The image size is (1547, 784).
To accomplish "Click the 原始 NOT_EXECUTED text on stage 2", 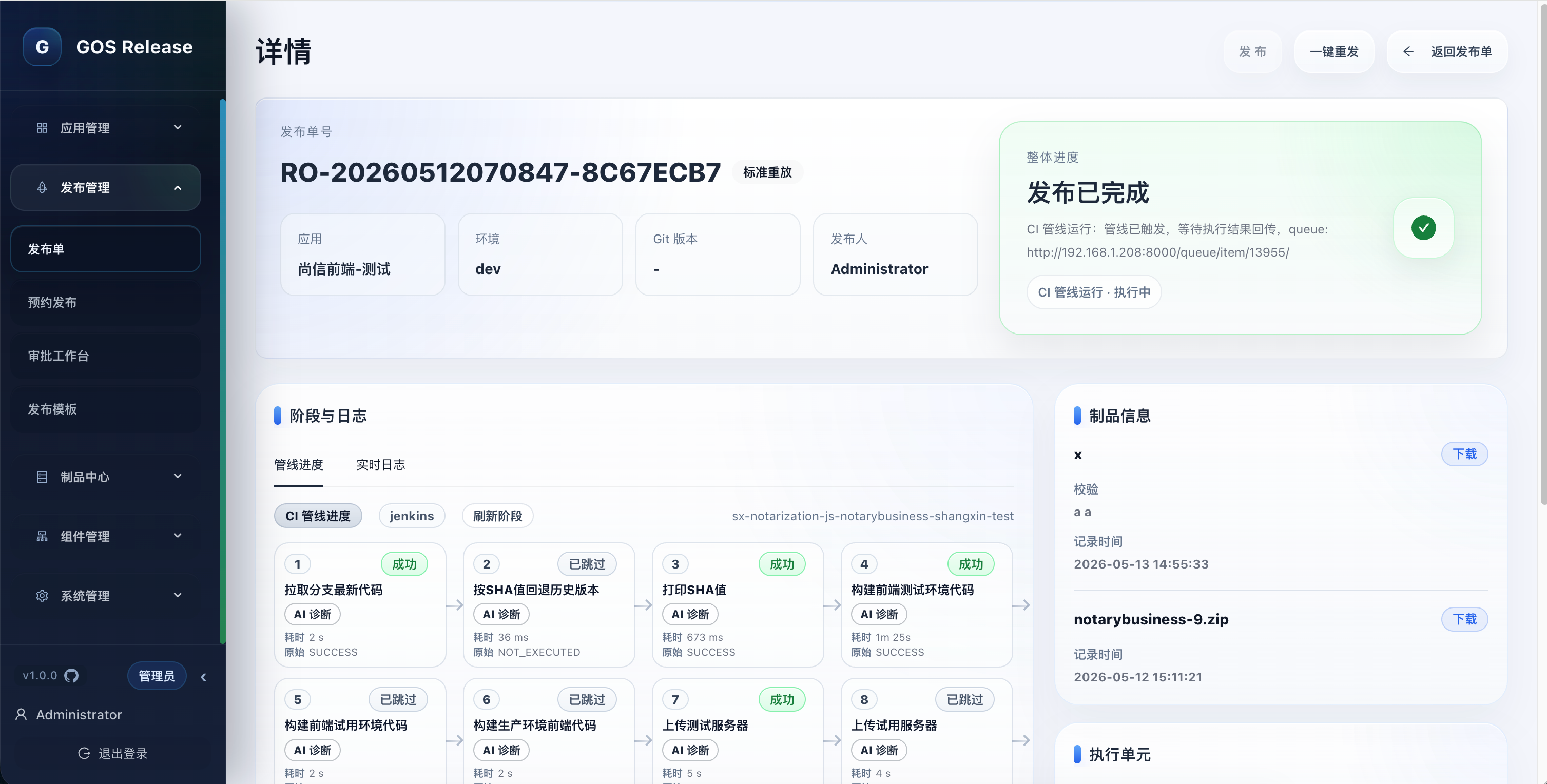I will 527,652.
